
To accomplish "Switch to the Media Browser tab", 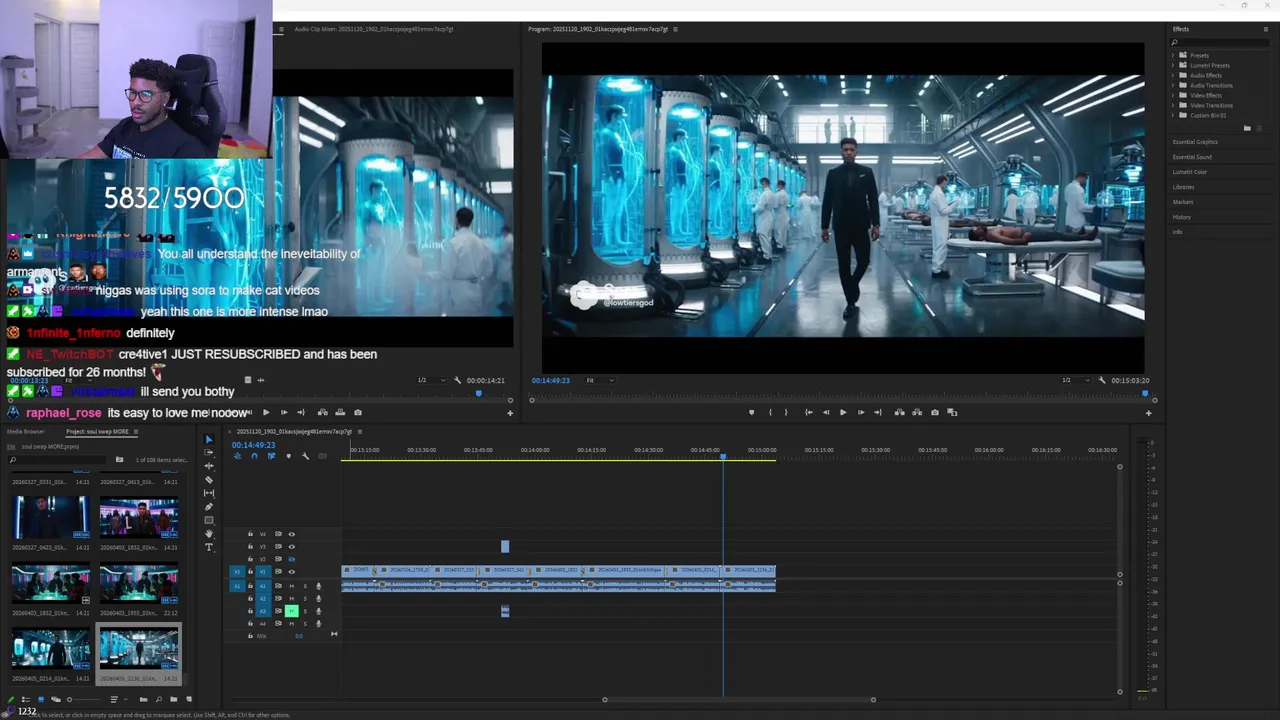I will pyautogui.click(x=26, y=432).
